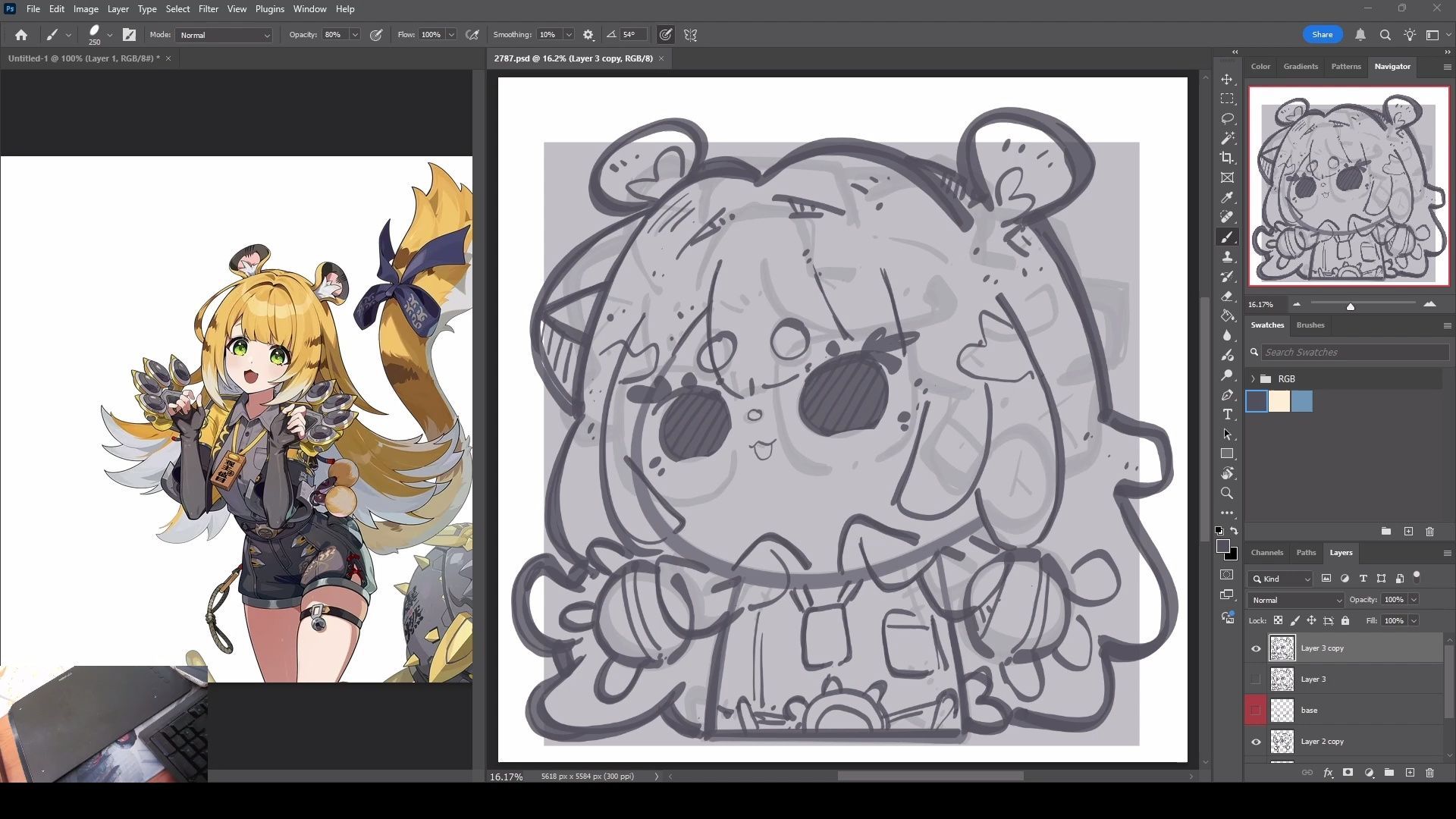Select the Path Selection tool
The height and width of the screenshot is (819, 1456).
[x=1227, y=435]
